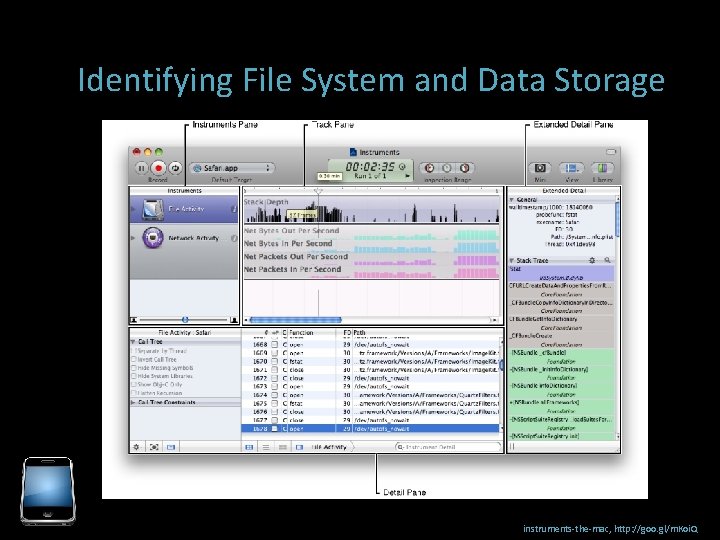
Task: Enable Flatten Recursion checkbox
Action: (x=134, y=393)
